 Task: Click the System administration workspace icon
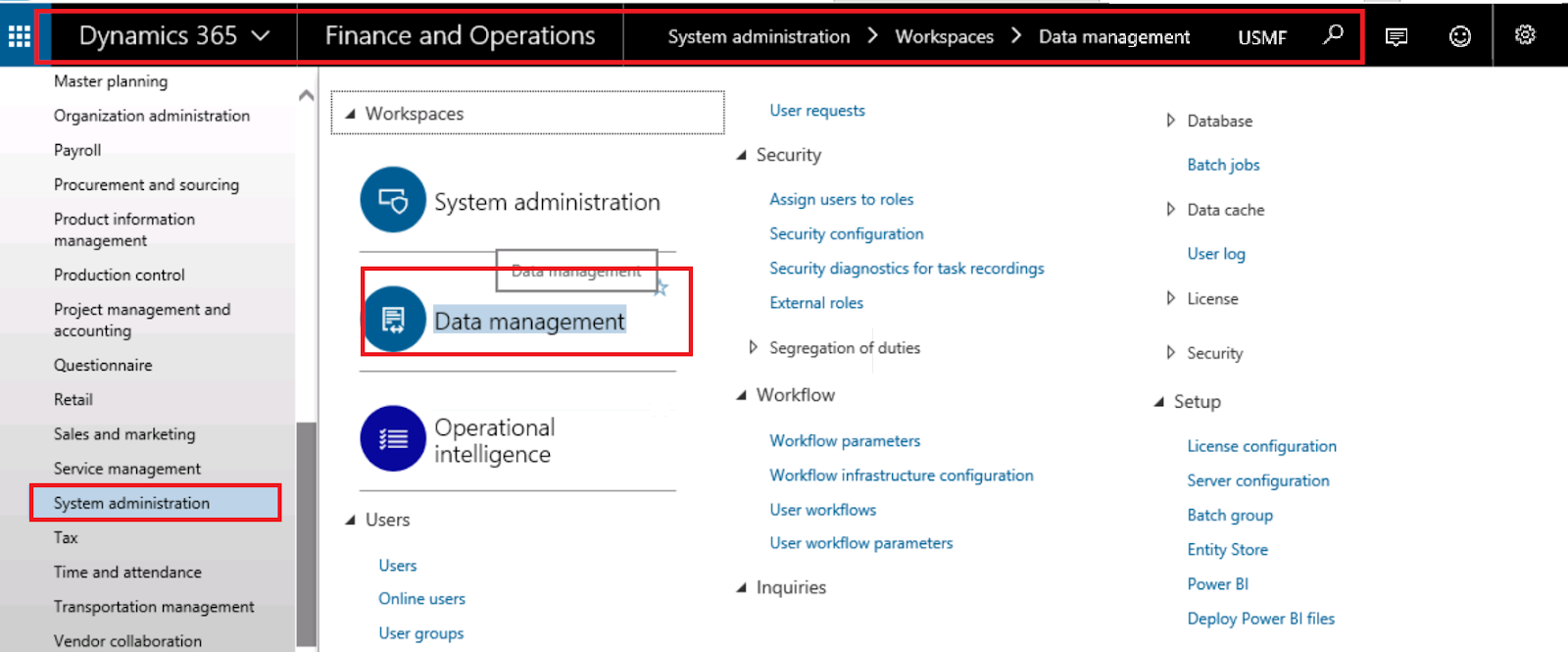click(393, 200)
